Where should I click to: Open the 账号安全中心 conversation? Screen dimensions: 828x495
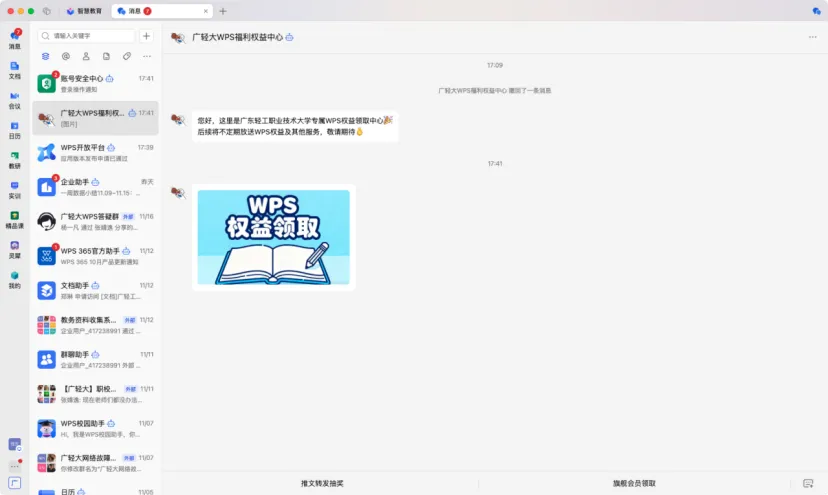point(95,83)
